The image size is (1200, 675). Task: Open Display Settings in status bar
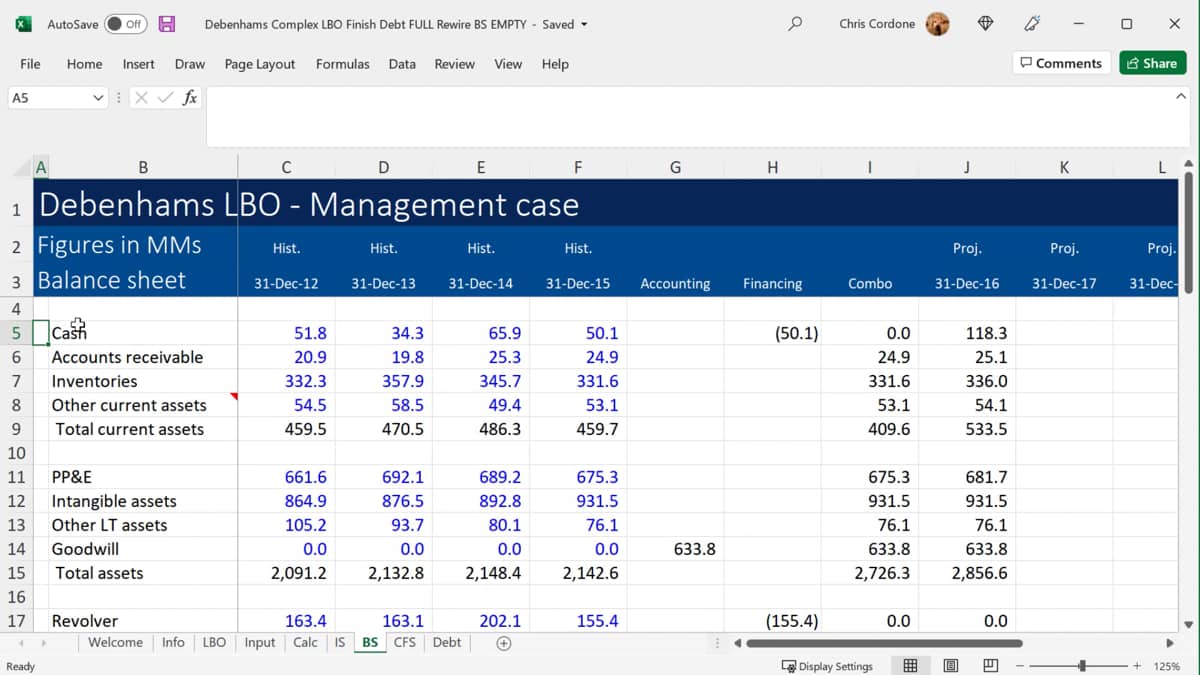coord(828,666)
